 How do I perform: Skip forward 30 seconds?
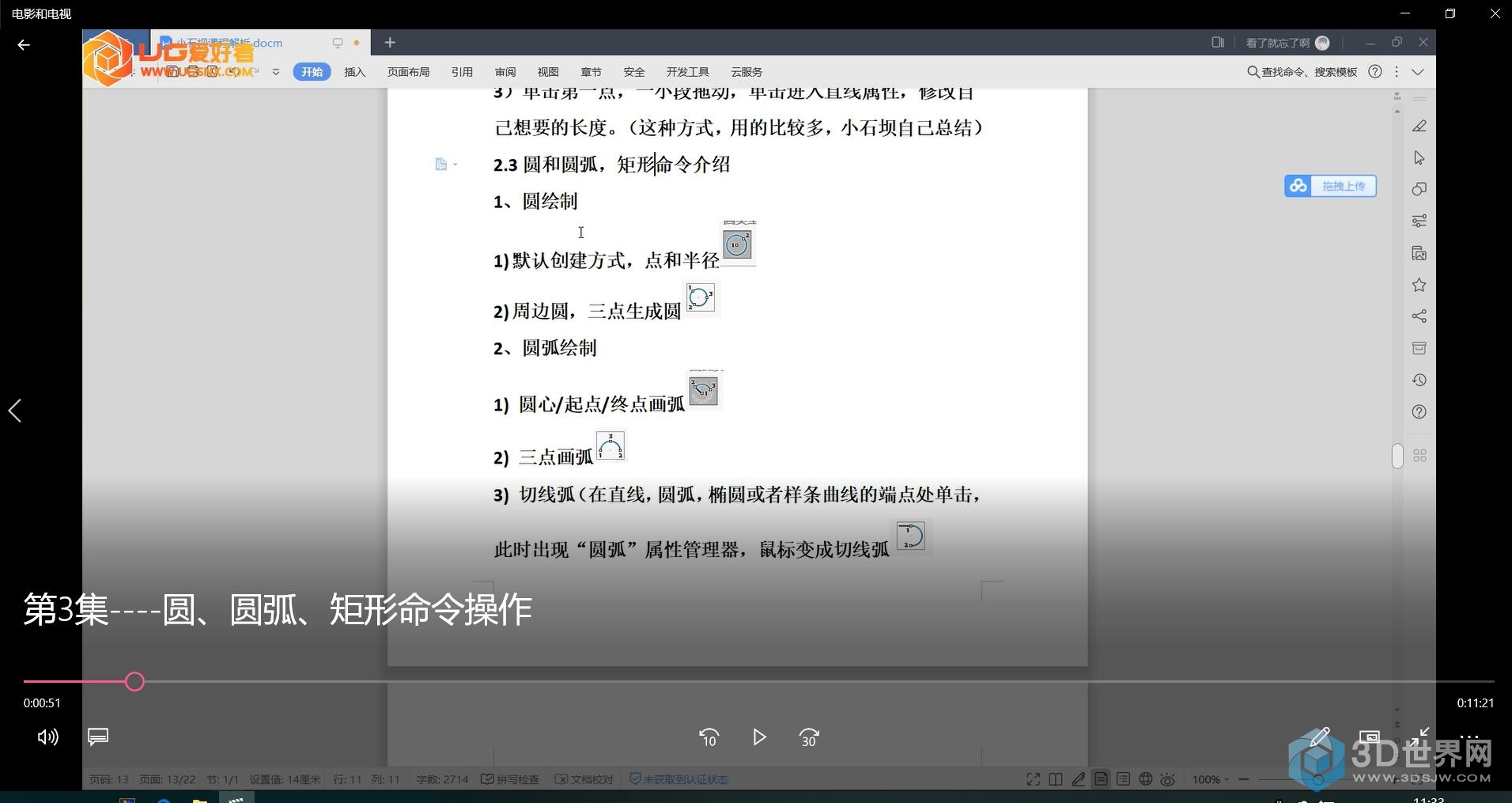click(809, 737)
